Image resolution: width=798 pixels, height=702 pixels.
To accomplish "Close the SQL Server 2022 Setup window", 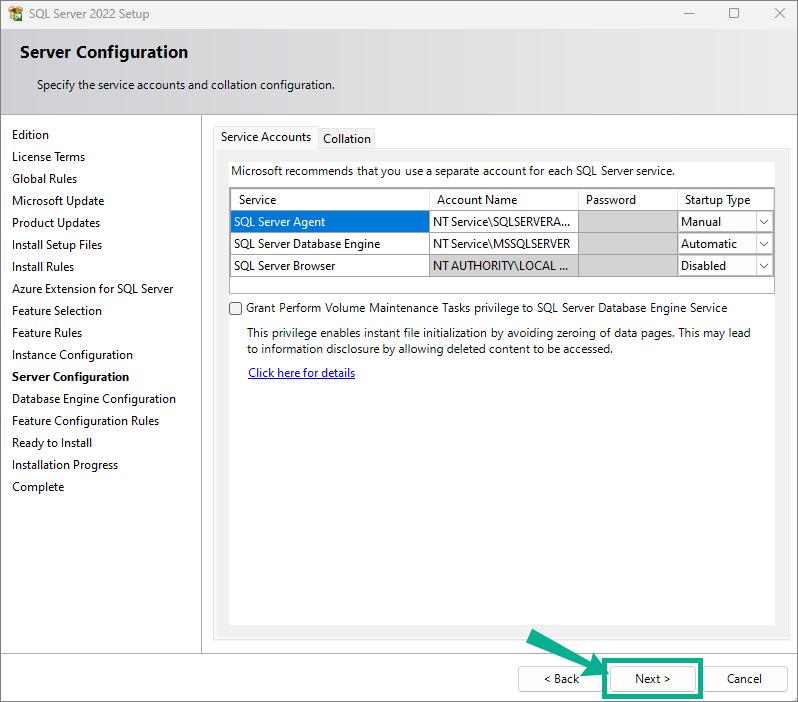I will [x=780, y=13].
